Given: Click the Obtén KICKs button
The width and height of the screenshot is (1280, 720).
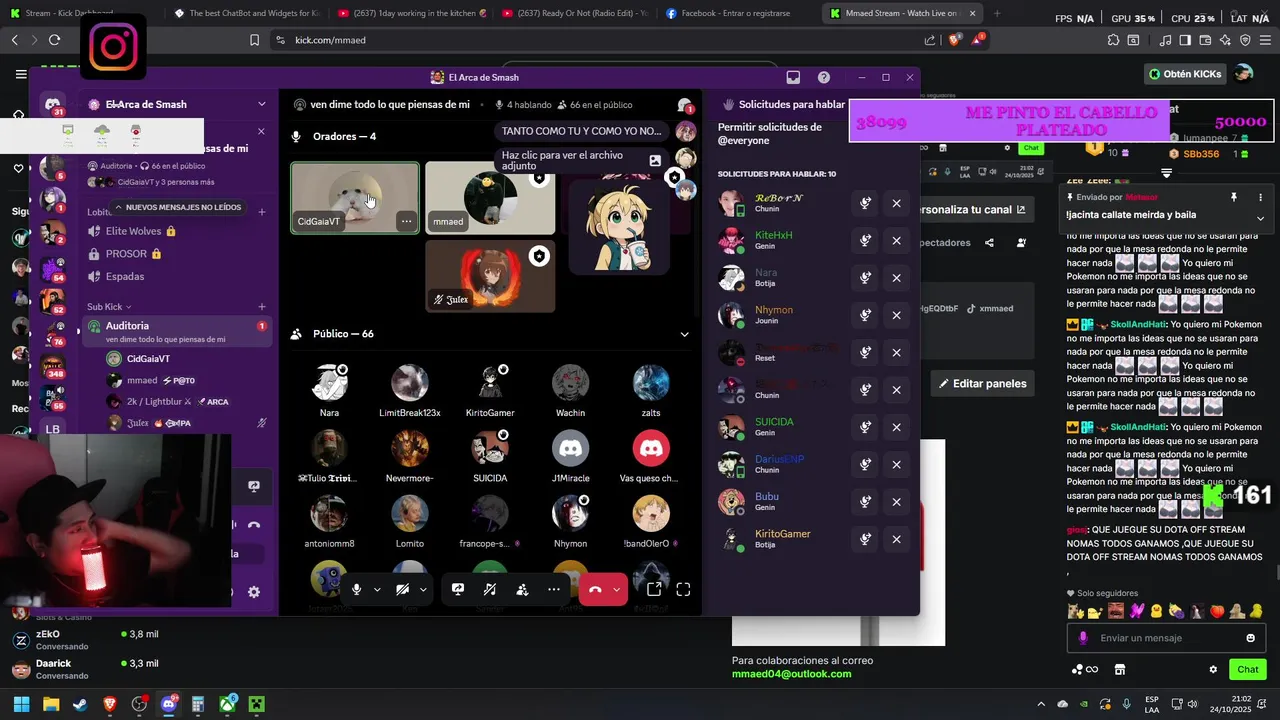Looking at the screenshot, I should point(1184,74).
